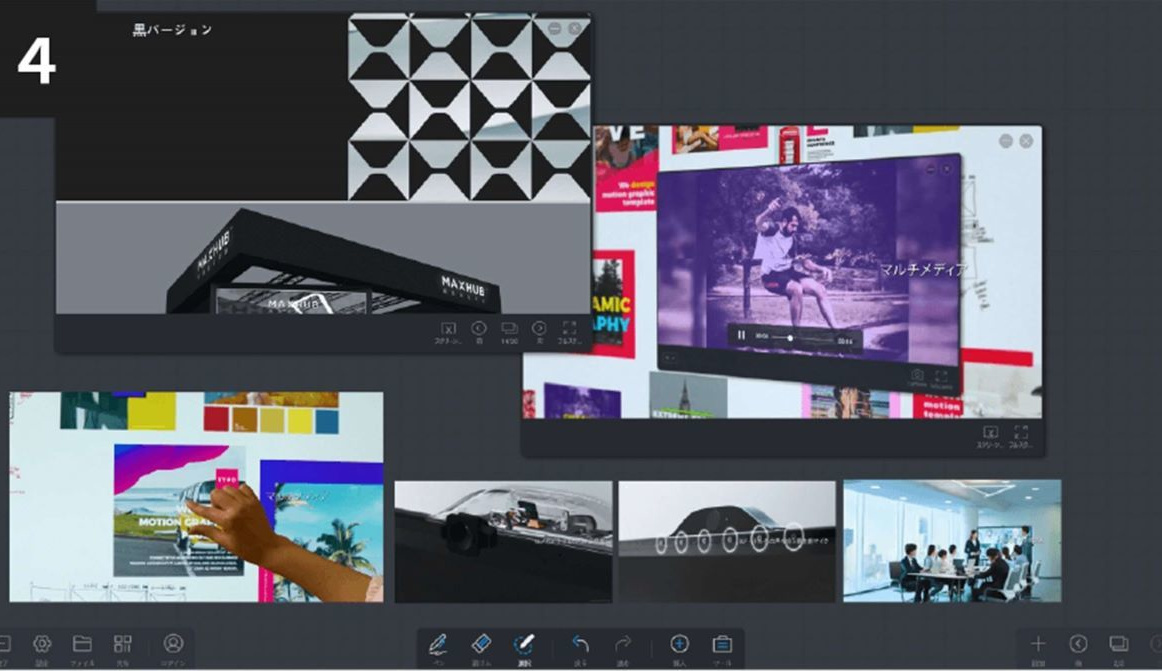Open the user login icon

[173, 643]
